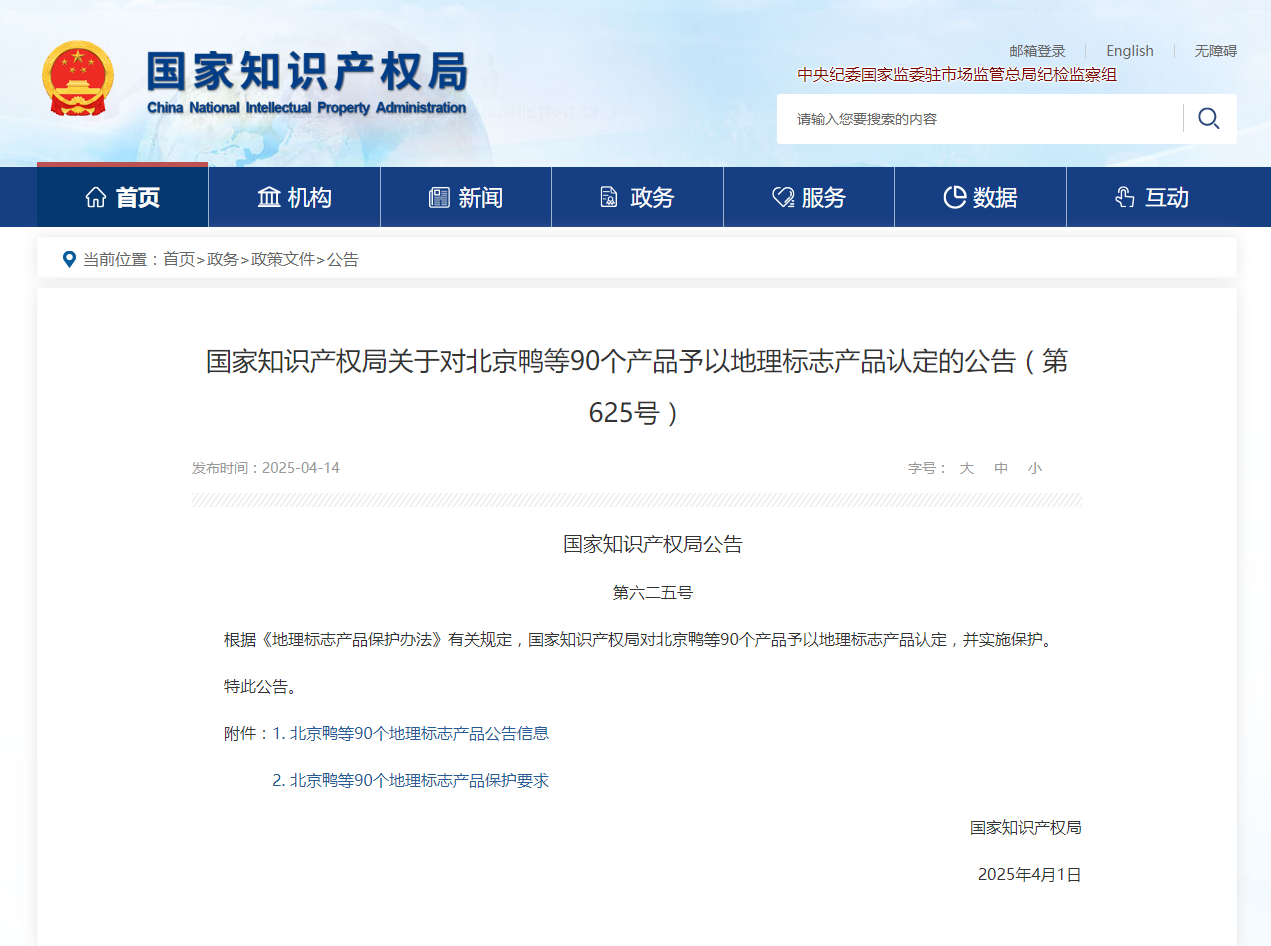Click the home icon in 首页 tab
This screenshot has height=946, width=1271.
tap(96, 197)
